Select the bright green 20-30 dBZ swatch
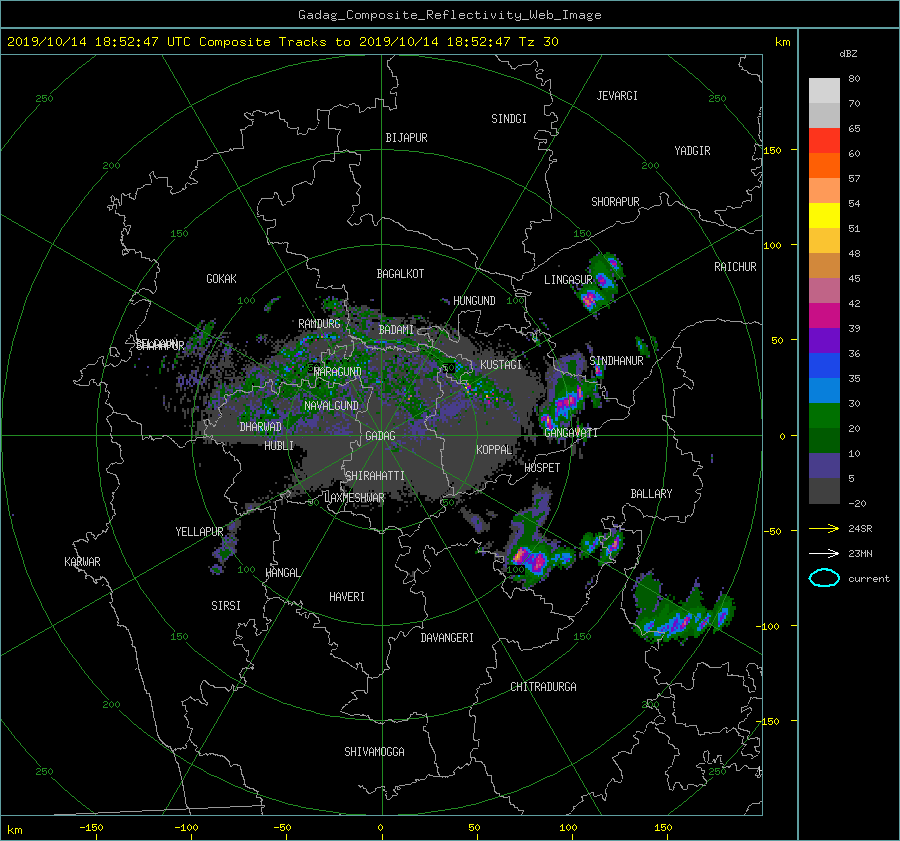The width and height of the screenshot is (900, 841). pos(824,415)
